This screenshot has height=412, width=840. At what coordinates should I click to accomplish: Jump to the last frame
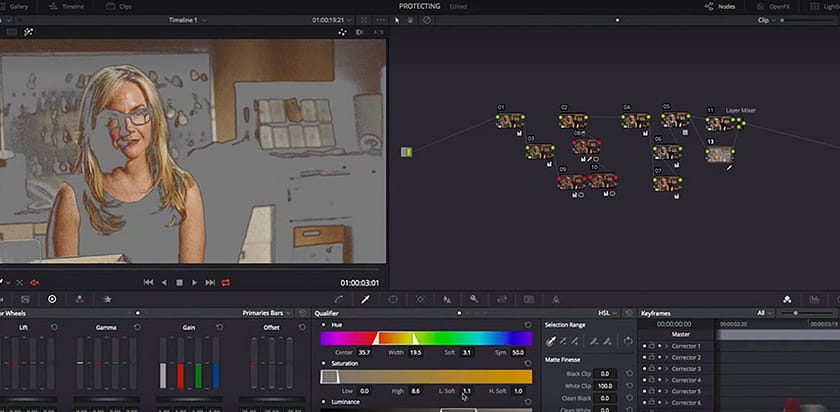click(210, 282)
